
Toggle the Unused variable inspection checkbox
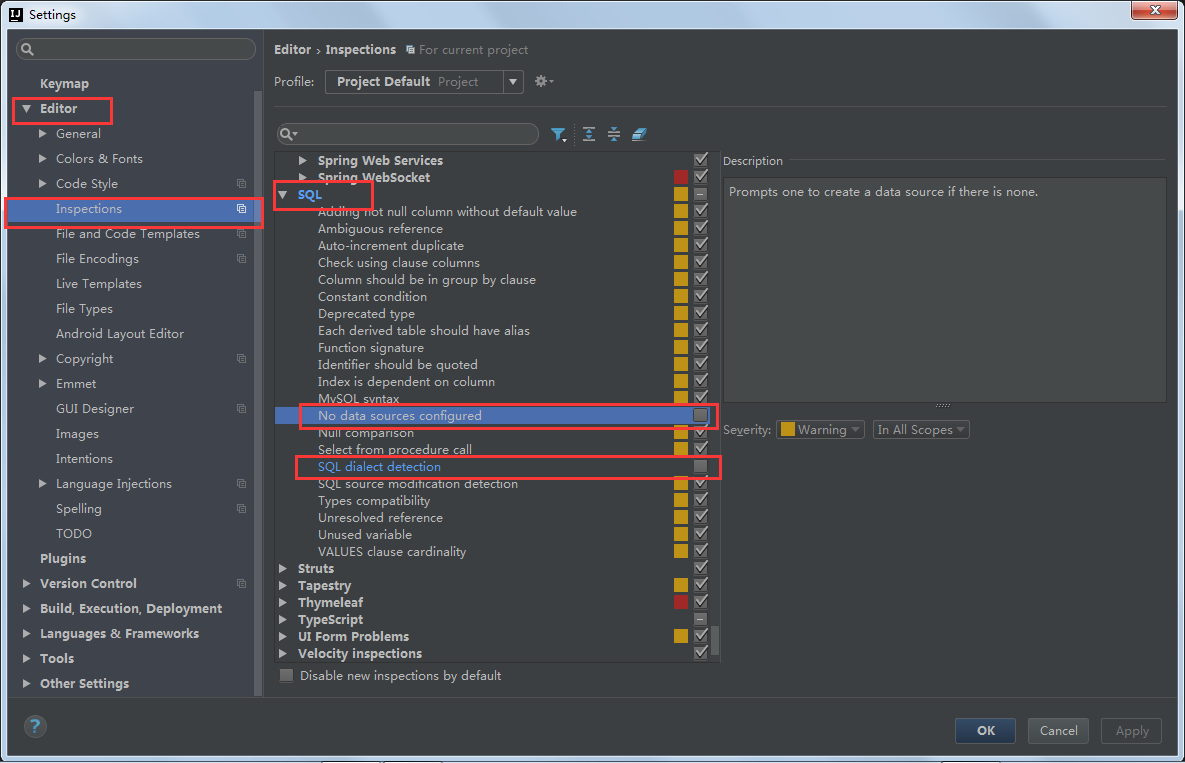point(701,534)
